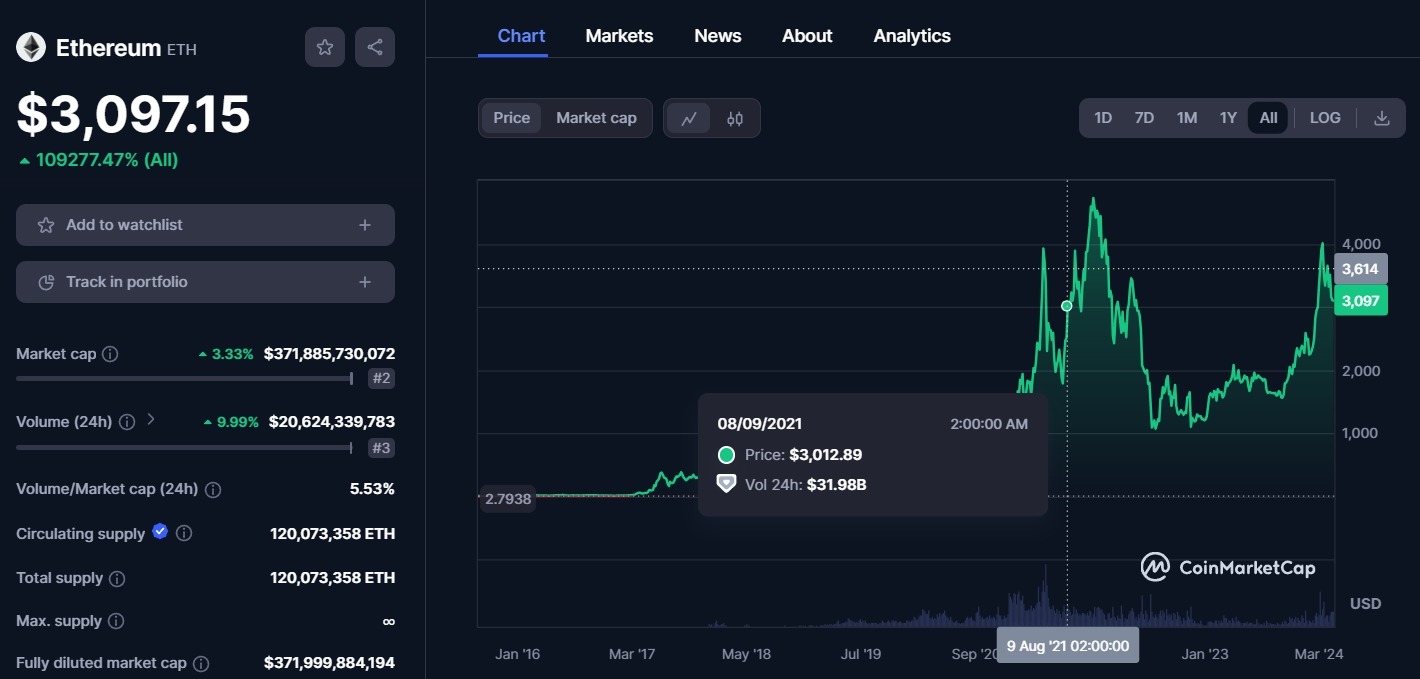The image size is (1420, 679).
Task: Click the 3.33% market cap change
Action: pos(226,354)
